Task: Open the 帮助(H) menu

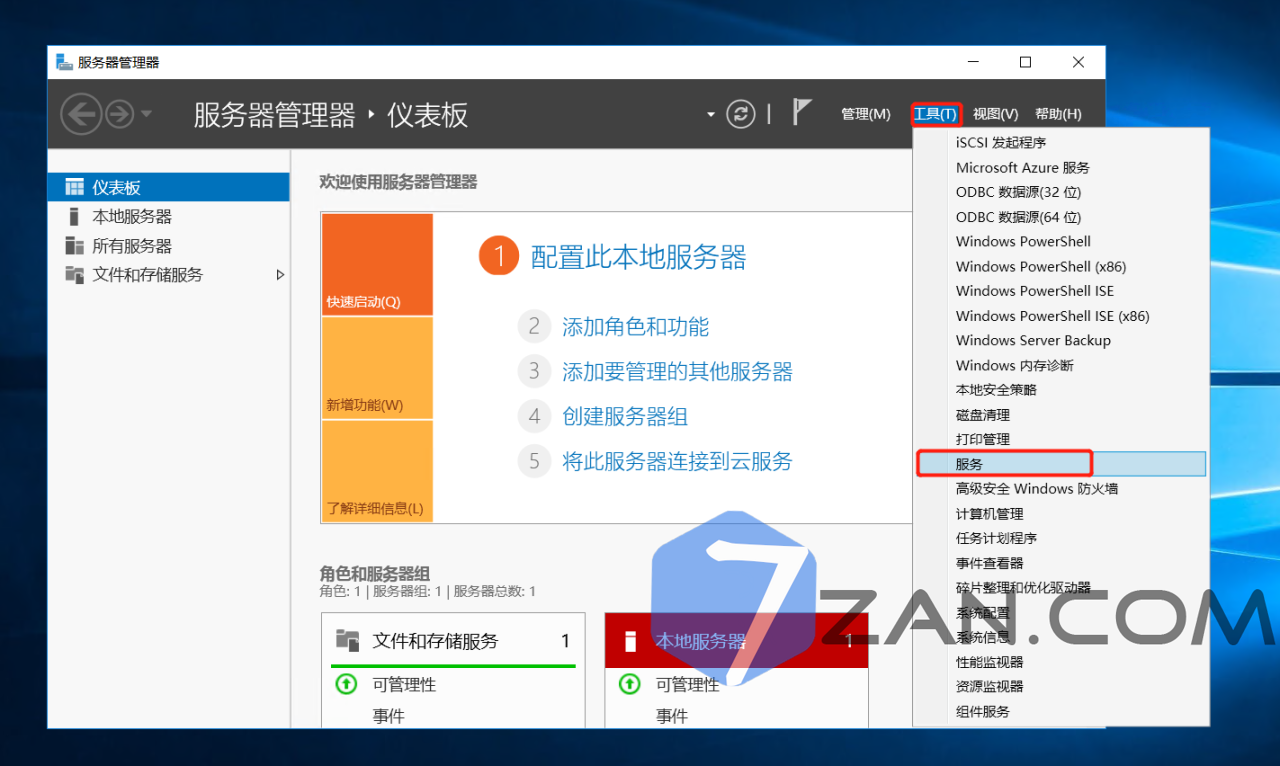Action: point(1058,114)
